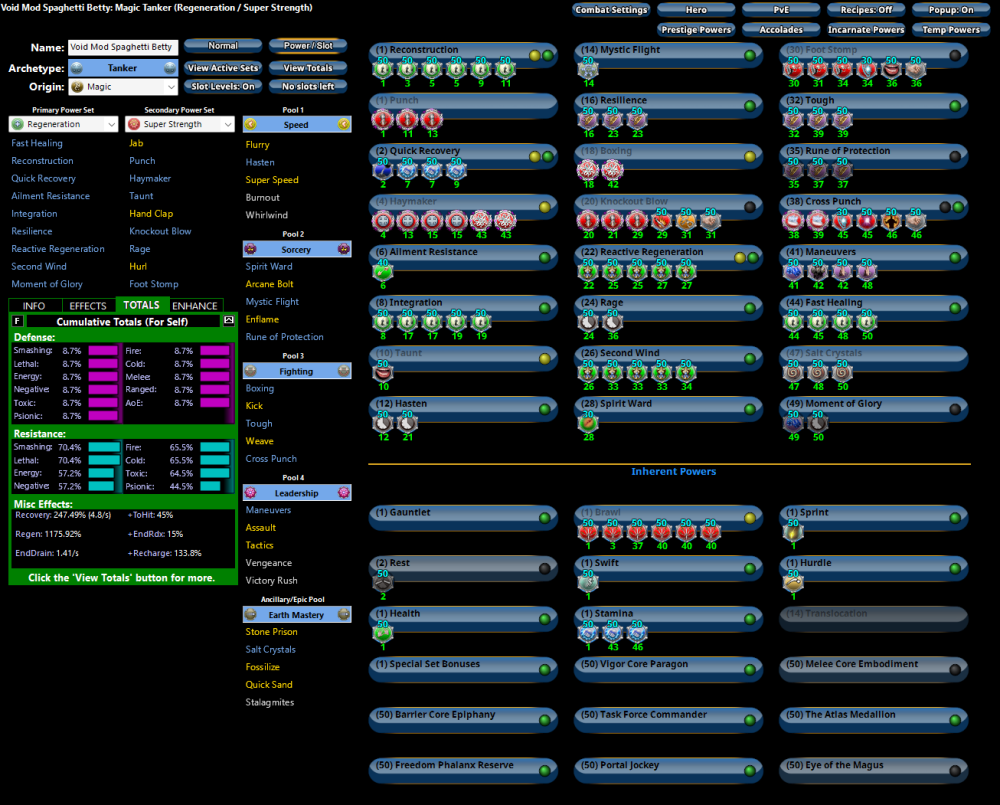The width and height of the screenshot is (1000, 805).
Task: Click the first enhancement slot under Hasten
Action: coord(382,424)
